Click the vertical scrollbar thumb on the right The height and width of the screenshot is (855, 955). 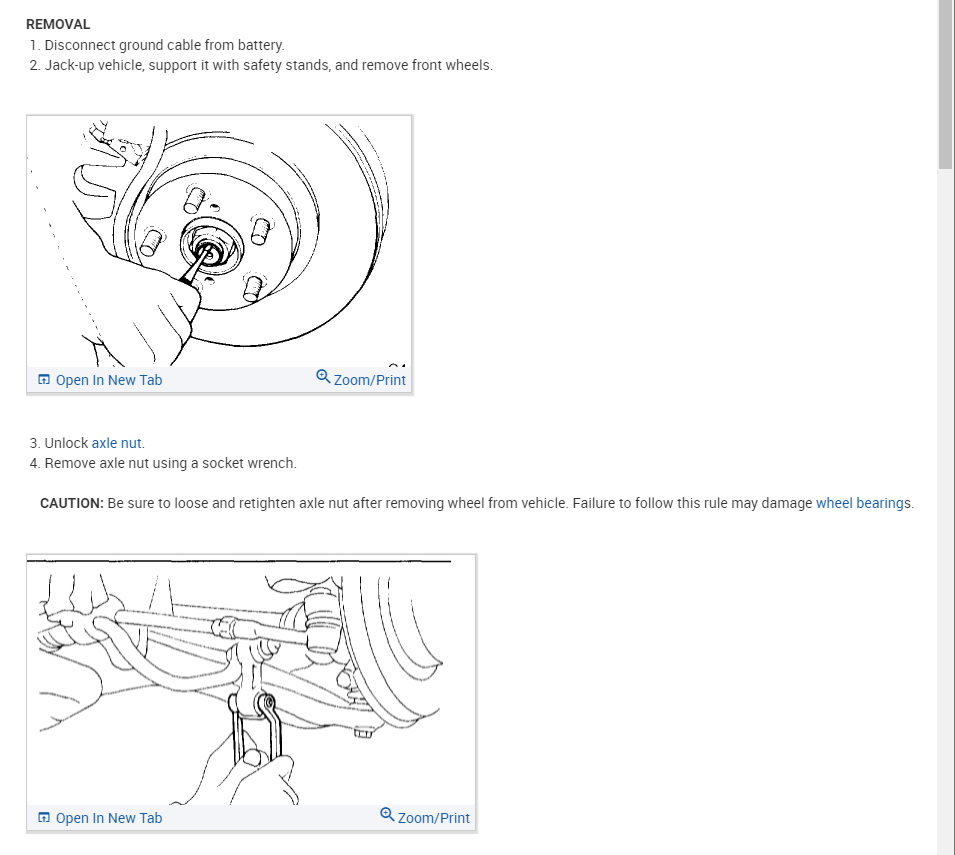(x=946, y=84)
